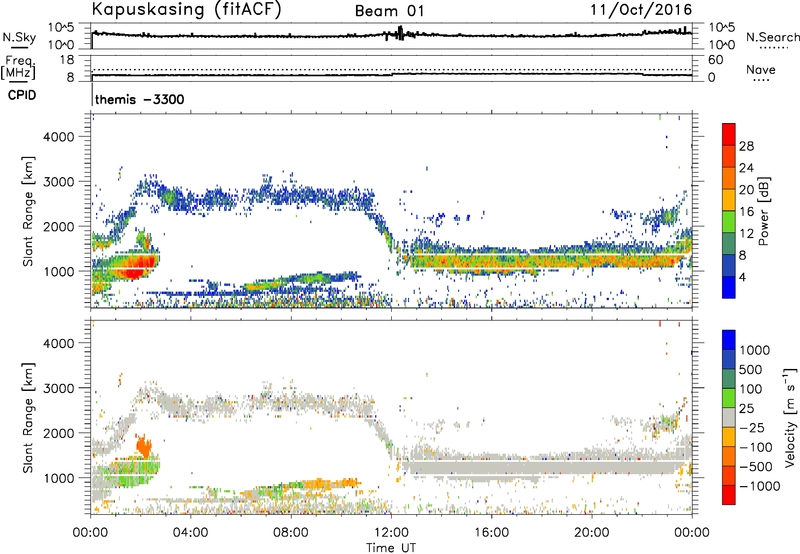Click the 60 tick on Nave axis

(715, 60)
